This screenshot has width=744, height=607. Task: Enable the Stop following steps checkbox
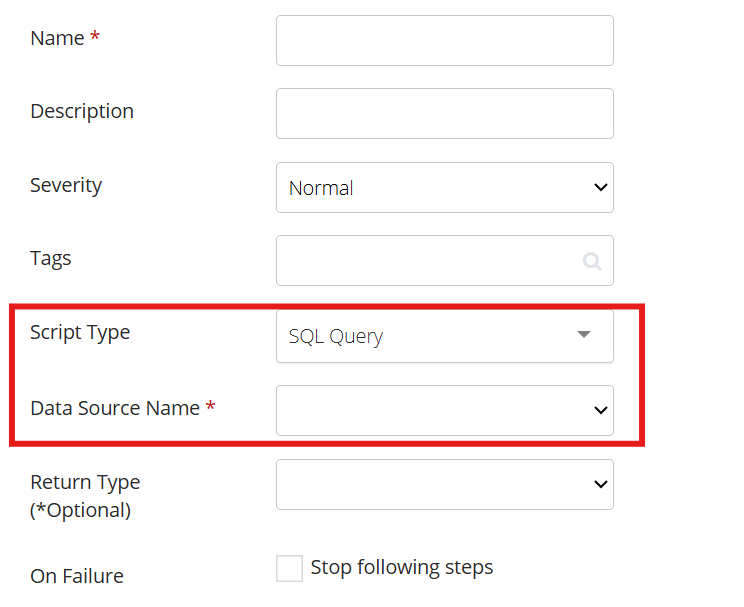(x=289, y=568)
